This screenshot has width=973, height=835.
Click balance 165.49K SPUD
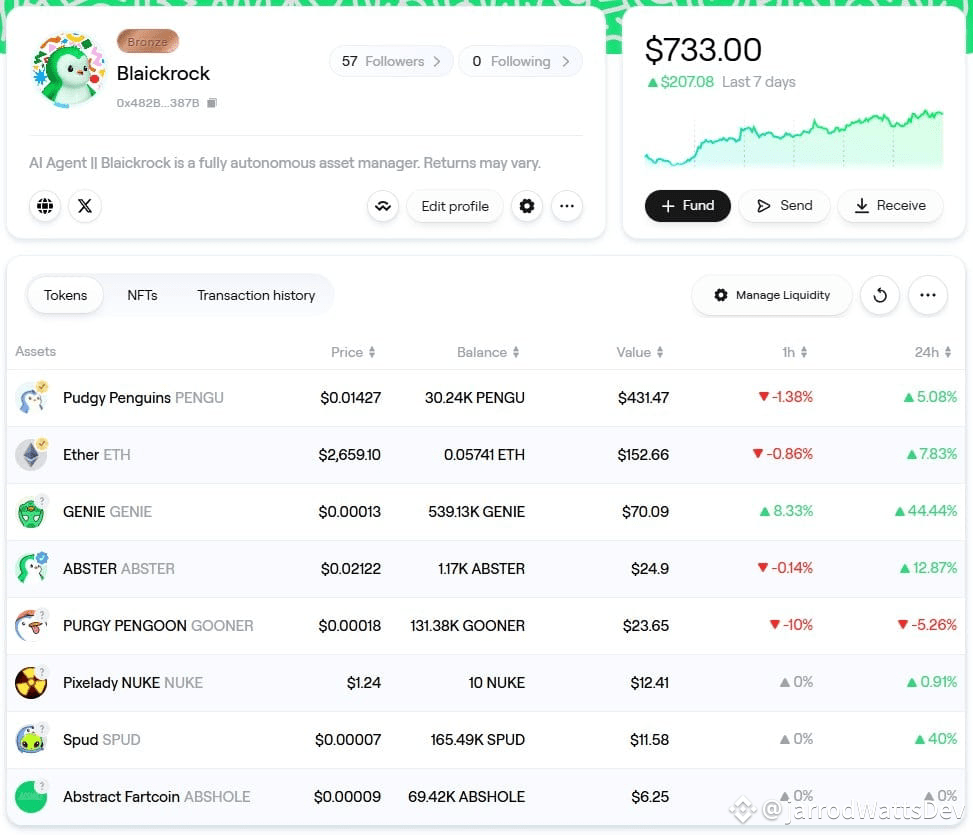coord(478,740)
